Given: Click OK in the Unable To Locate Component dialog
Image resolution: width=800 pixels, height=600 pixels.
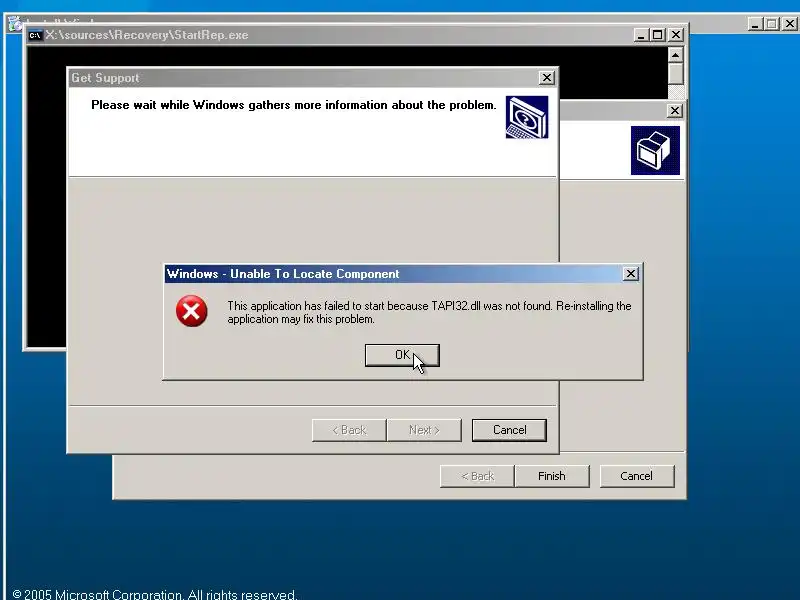Looking at the screenshot, I should coord(402,355).
